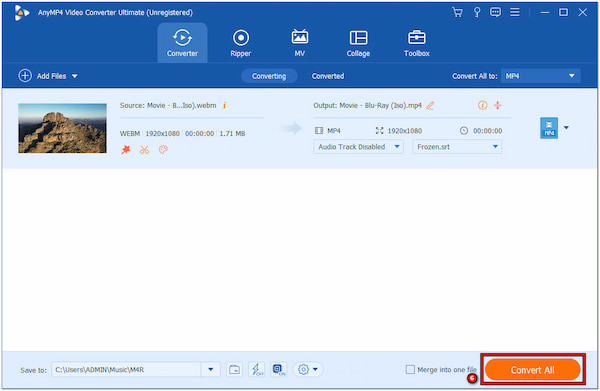Open the MV tab
Viewport: 600px width, 391px height.
(300, 43)
